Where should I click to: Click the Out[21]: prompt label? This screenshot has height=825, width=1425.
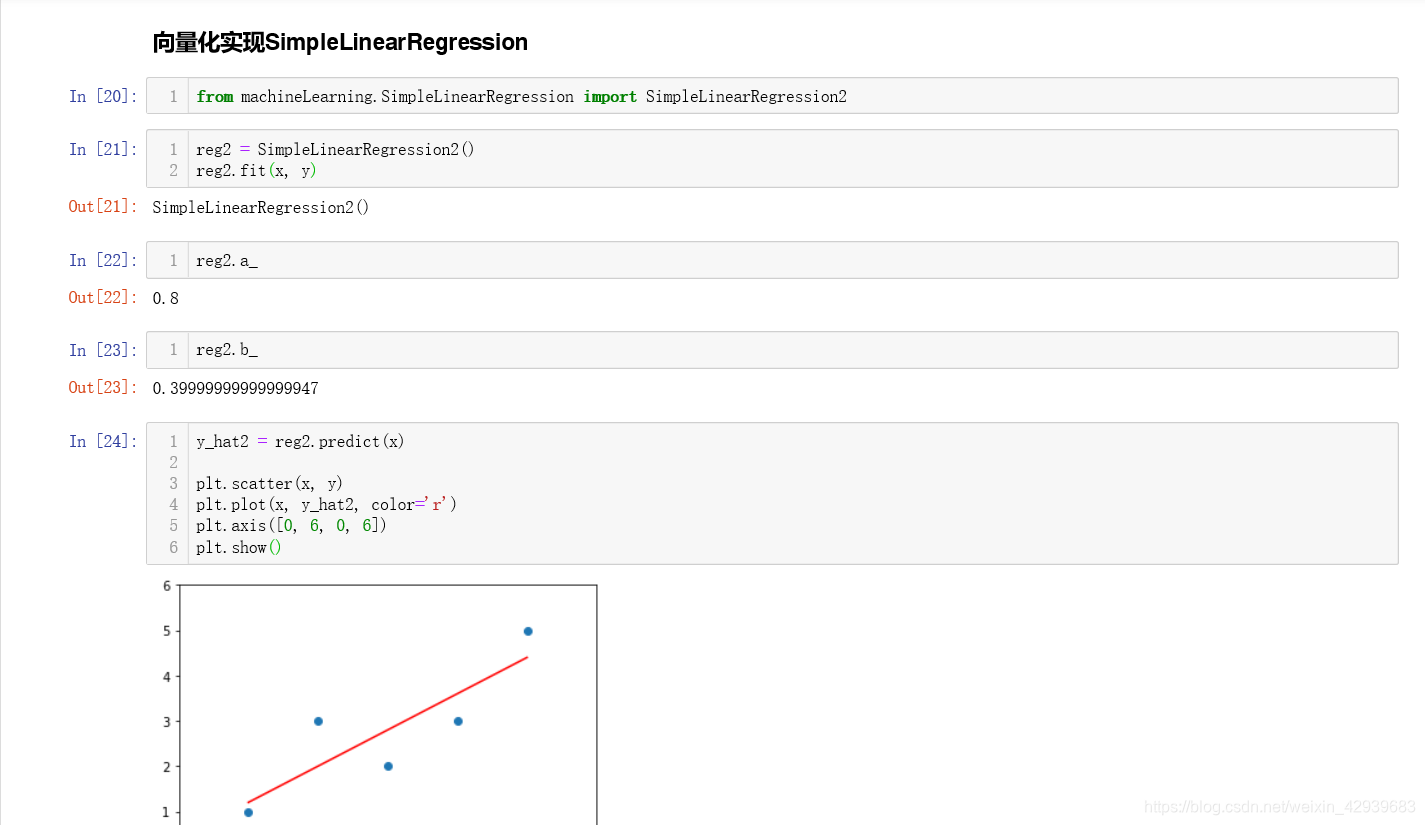(103, 207)
